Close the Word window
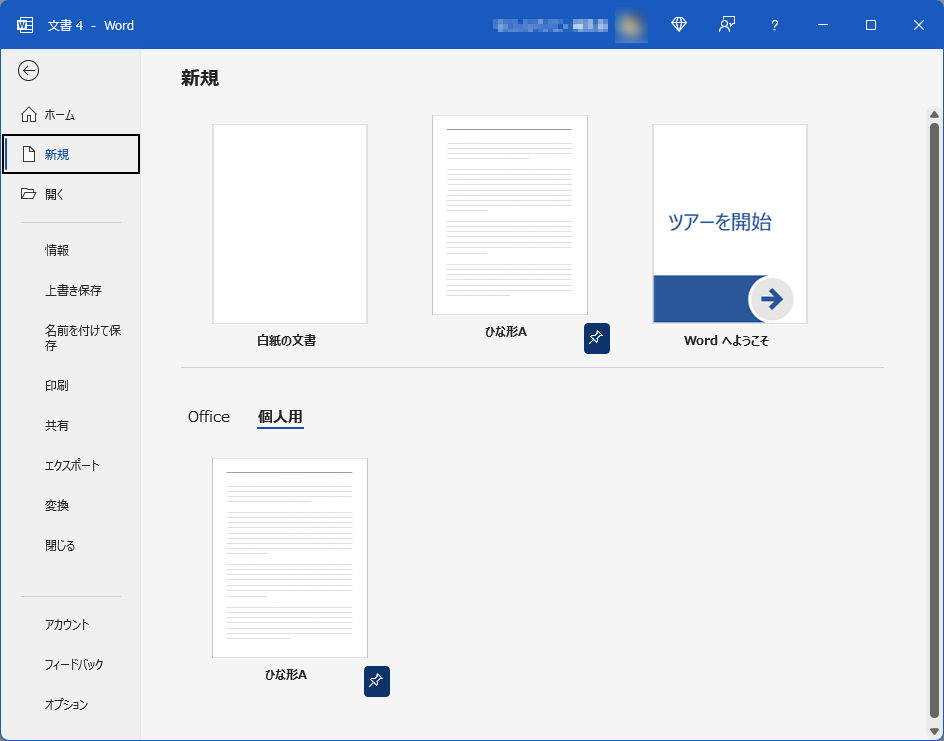The height and width of the screenshot is (741, 944). pos(918,25)
